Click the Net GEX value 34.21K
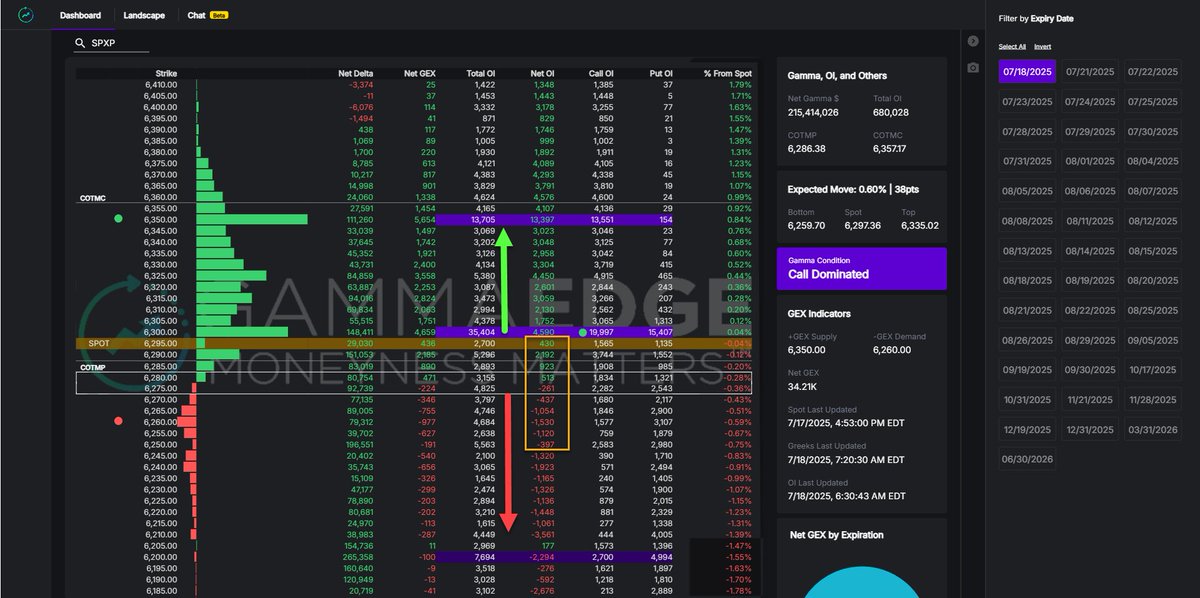This screenshot has width=1200, height=598. coord(802,385)
